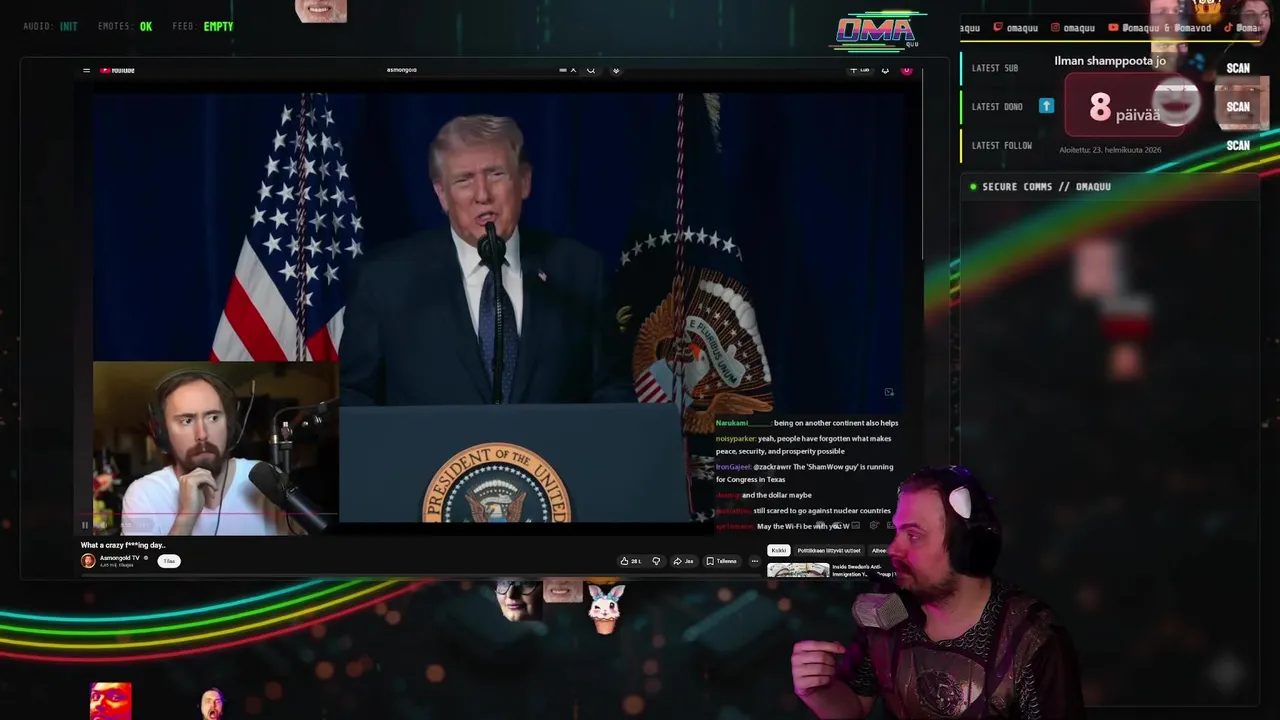Click the red face emote at bottom left

(x=111, y=701)
